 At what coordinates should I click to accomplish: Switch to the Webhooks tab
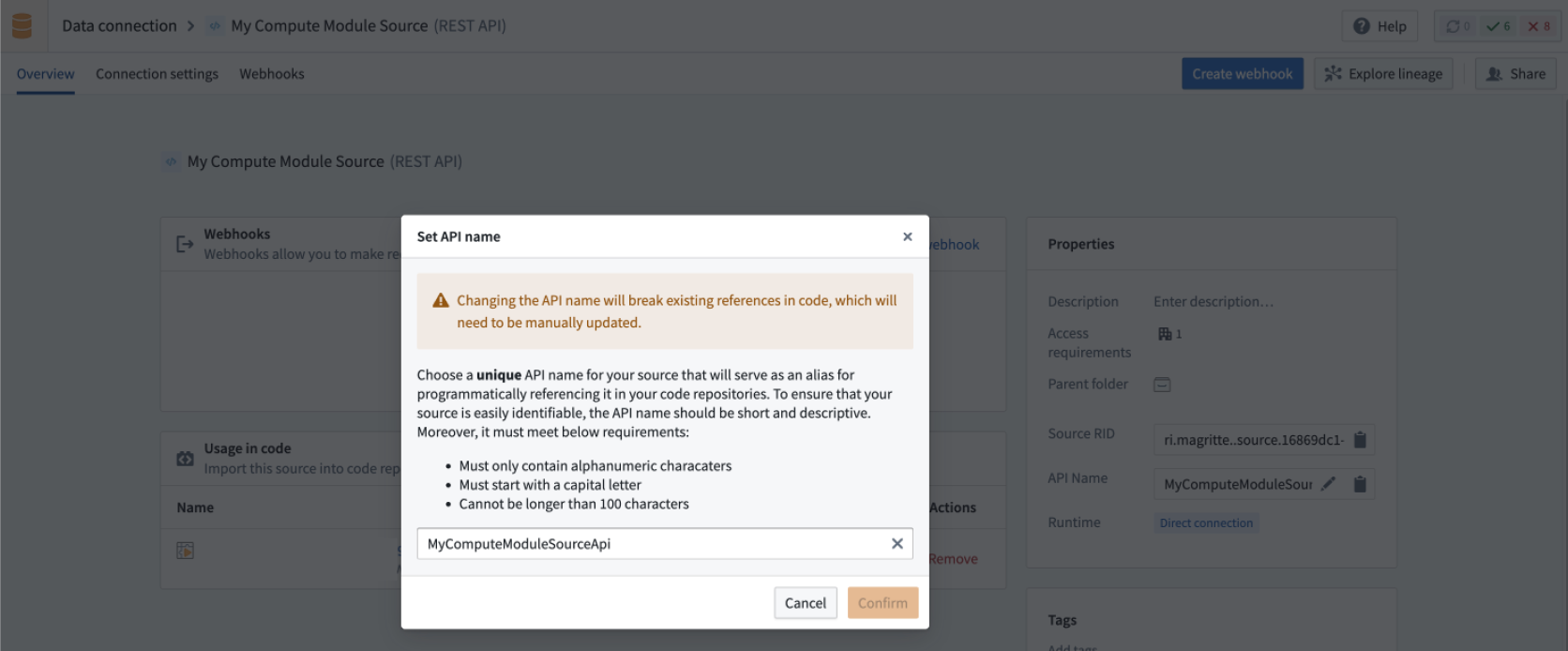pos(271,73)
